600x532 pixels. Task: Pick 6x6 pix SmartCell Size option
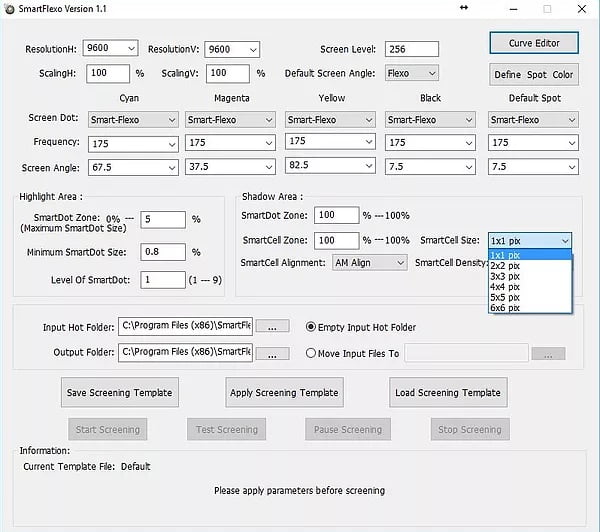505,307
